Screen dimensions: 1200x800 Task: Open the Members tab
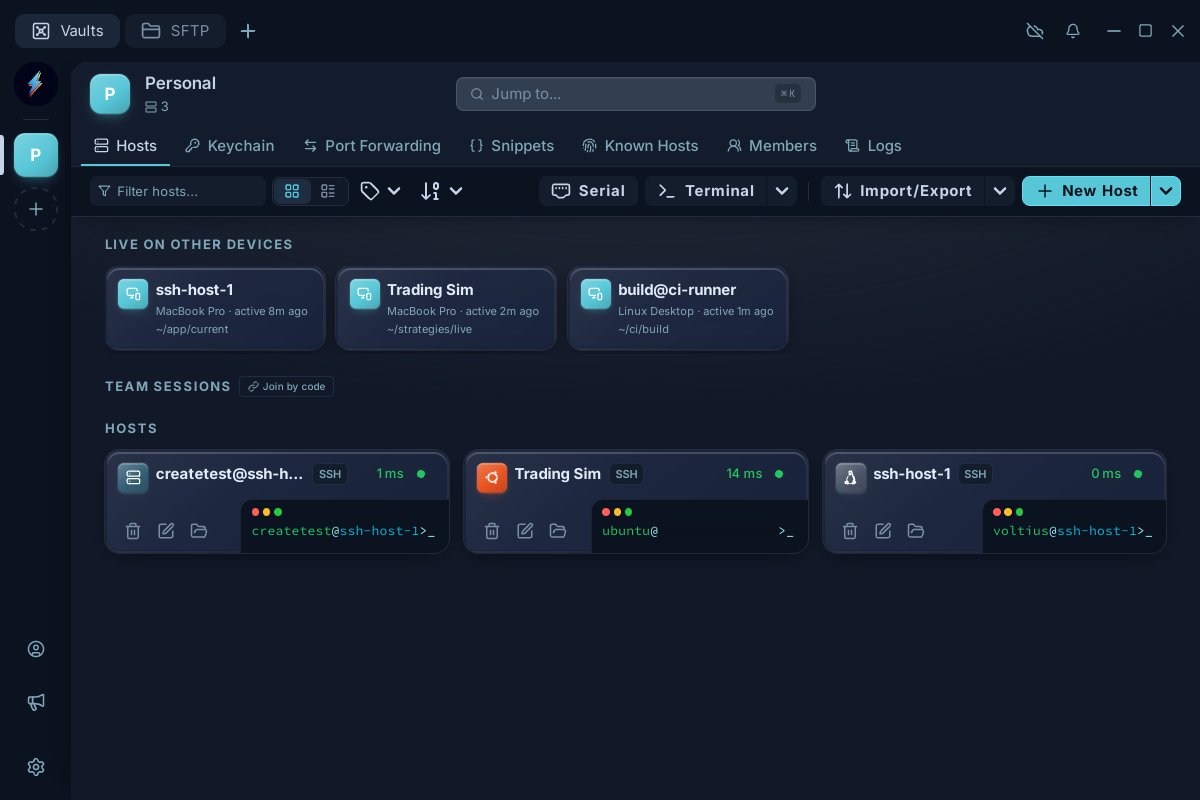click(x=772, y=146)
